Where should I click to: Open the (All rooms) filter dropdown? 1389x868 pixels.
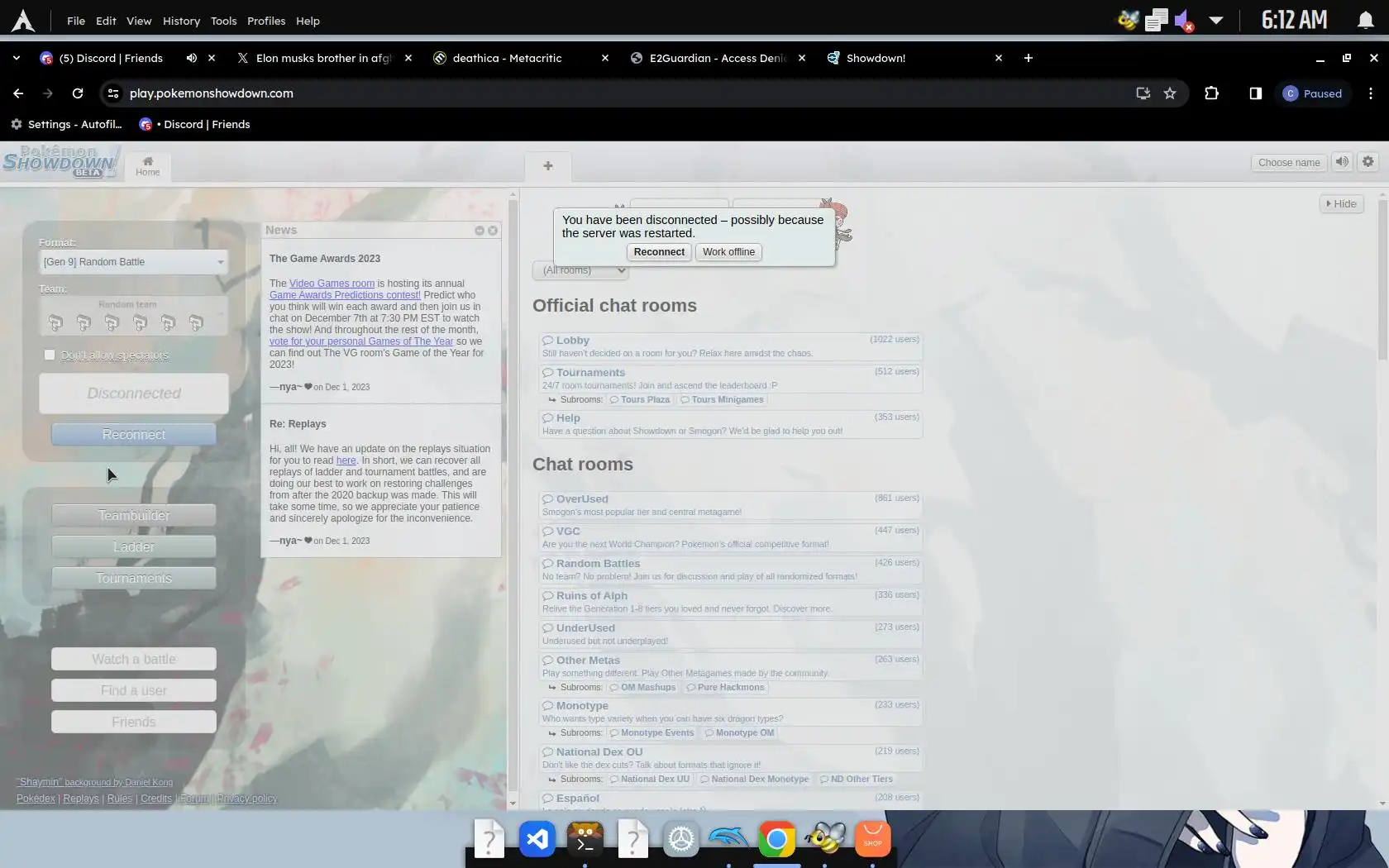tap(580, 270)
